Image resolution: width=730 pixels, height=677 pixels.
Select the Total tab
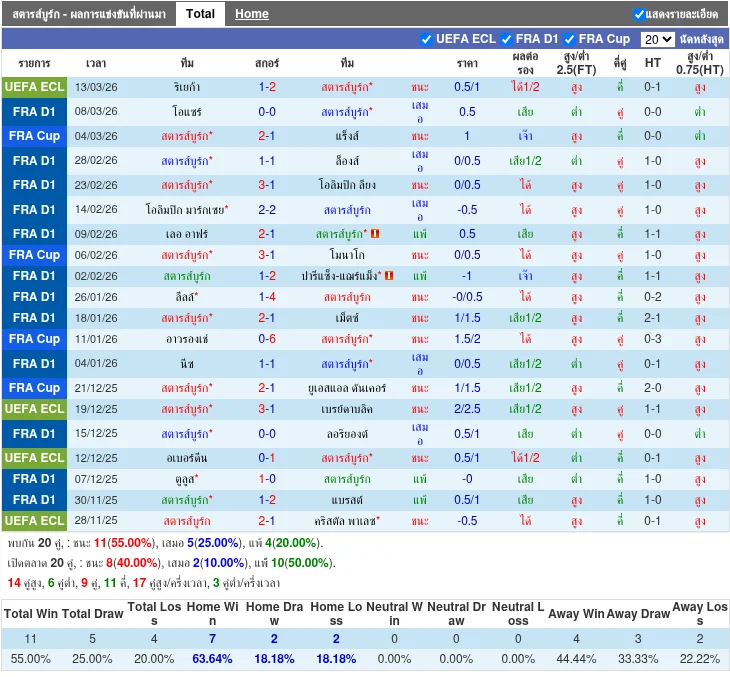(200, 14)
